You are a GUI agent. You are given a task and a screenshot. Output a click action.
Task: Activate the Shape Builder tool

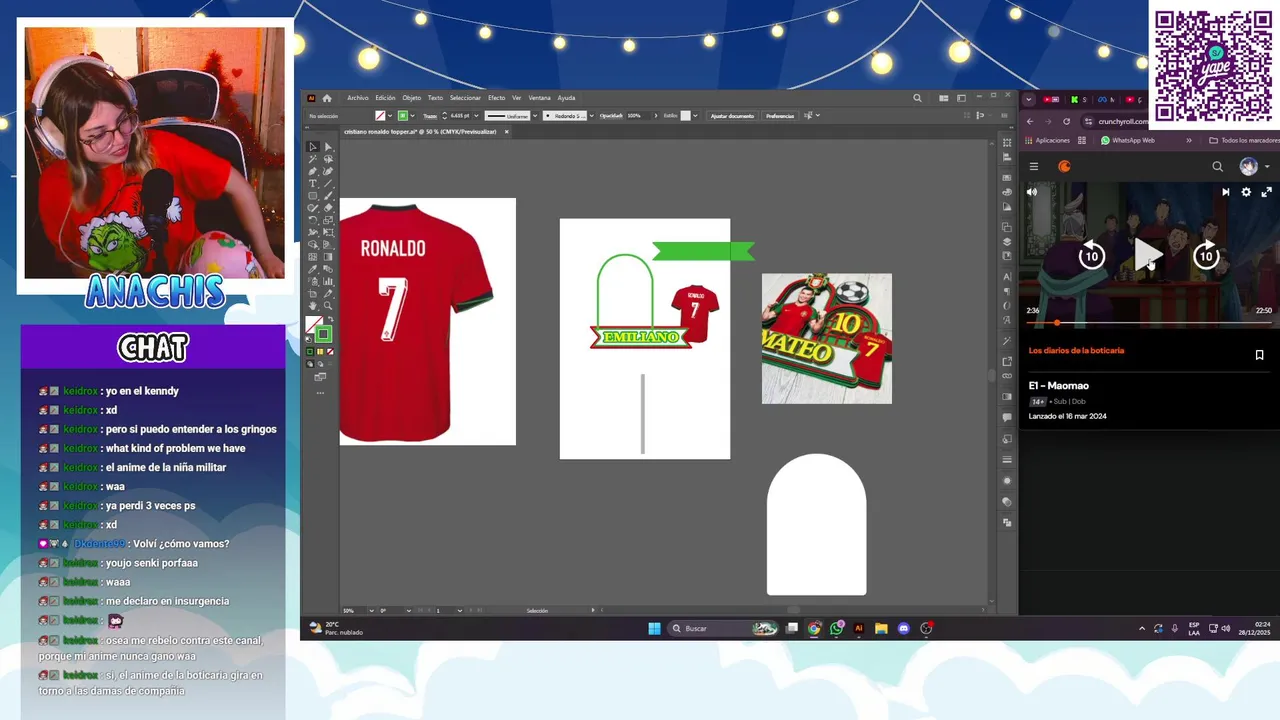click(313, 245)
